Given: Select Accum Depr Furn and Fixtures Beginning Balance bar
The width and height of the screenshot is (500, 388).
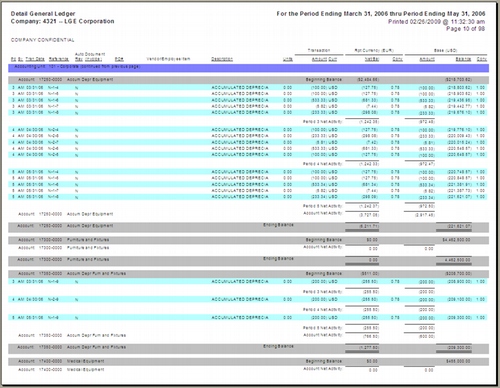Looking at the screenshot, I should 249,274.
